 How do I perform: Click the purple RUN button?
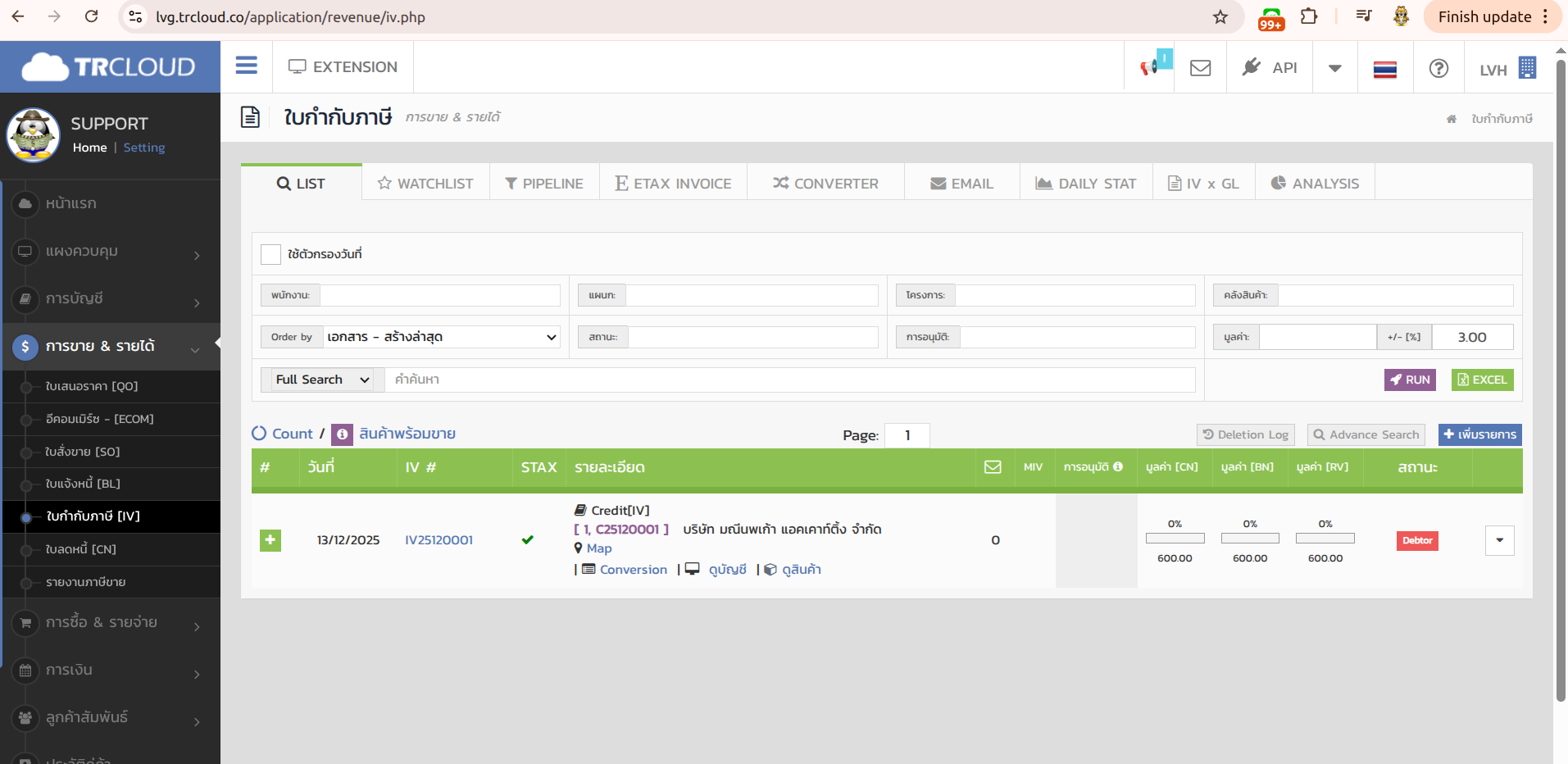[1410, 380]
